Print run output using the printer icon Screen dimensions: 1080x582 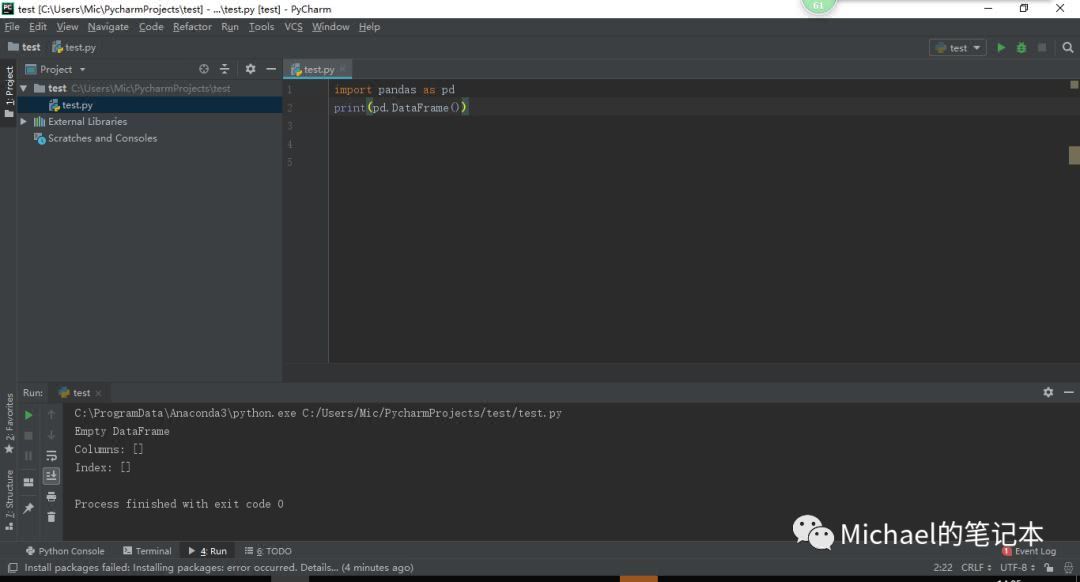click(x=51, y=497)
